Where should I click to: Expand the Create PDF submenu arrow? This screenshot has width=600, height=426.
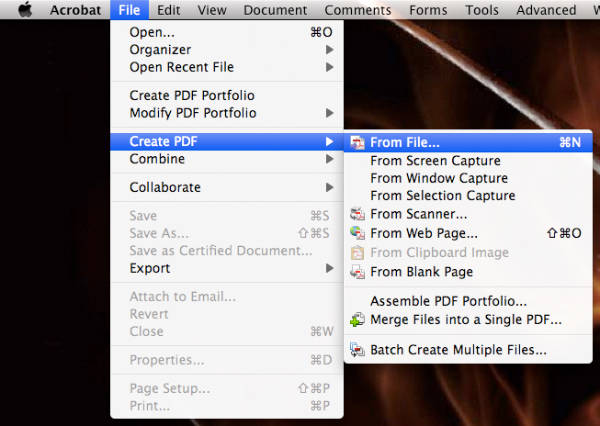[x=329, y=142]
